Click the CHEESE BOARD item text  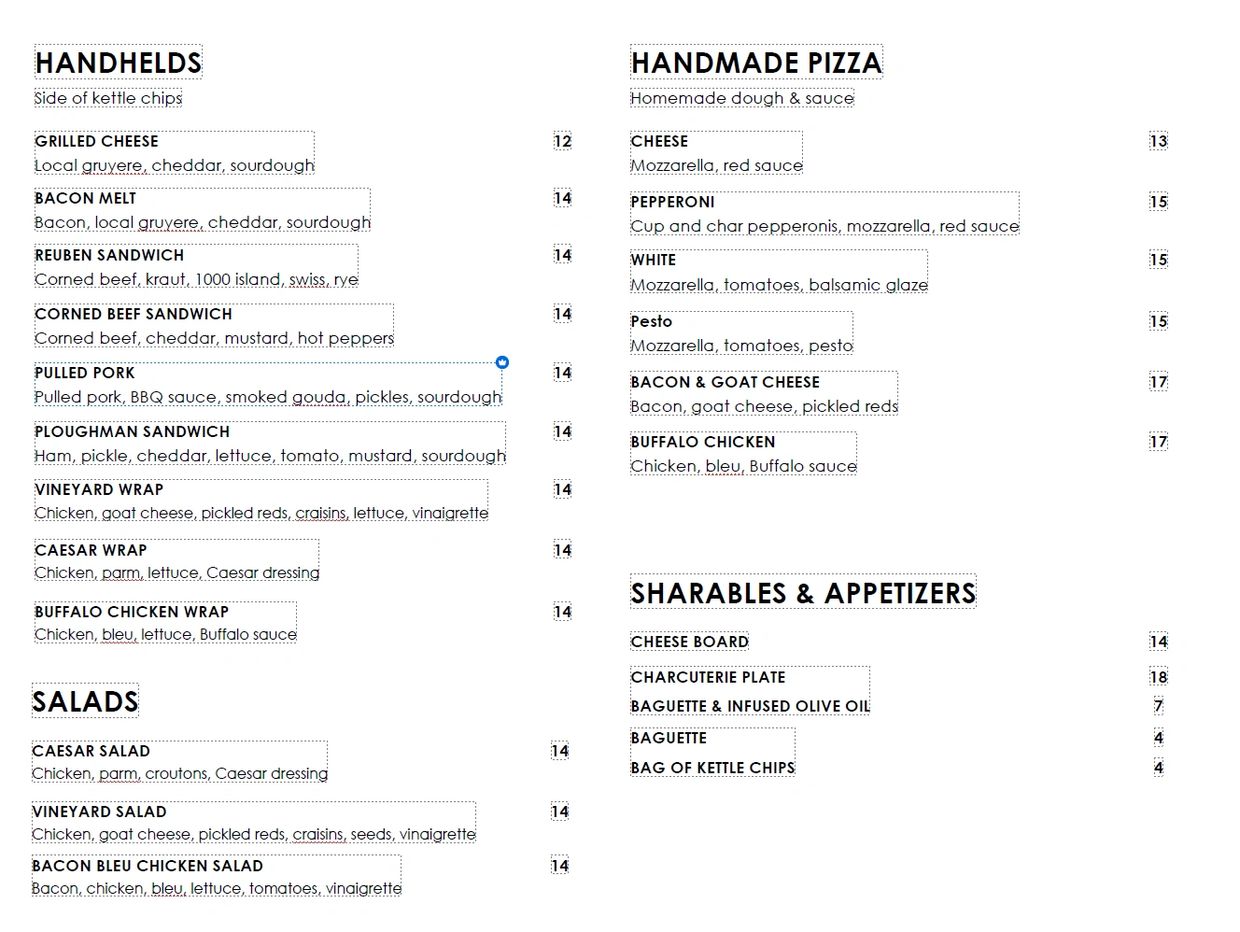point(690,642)
